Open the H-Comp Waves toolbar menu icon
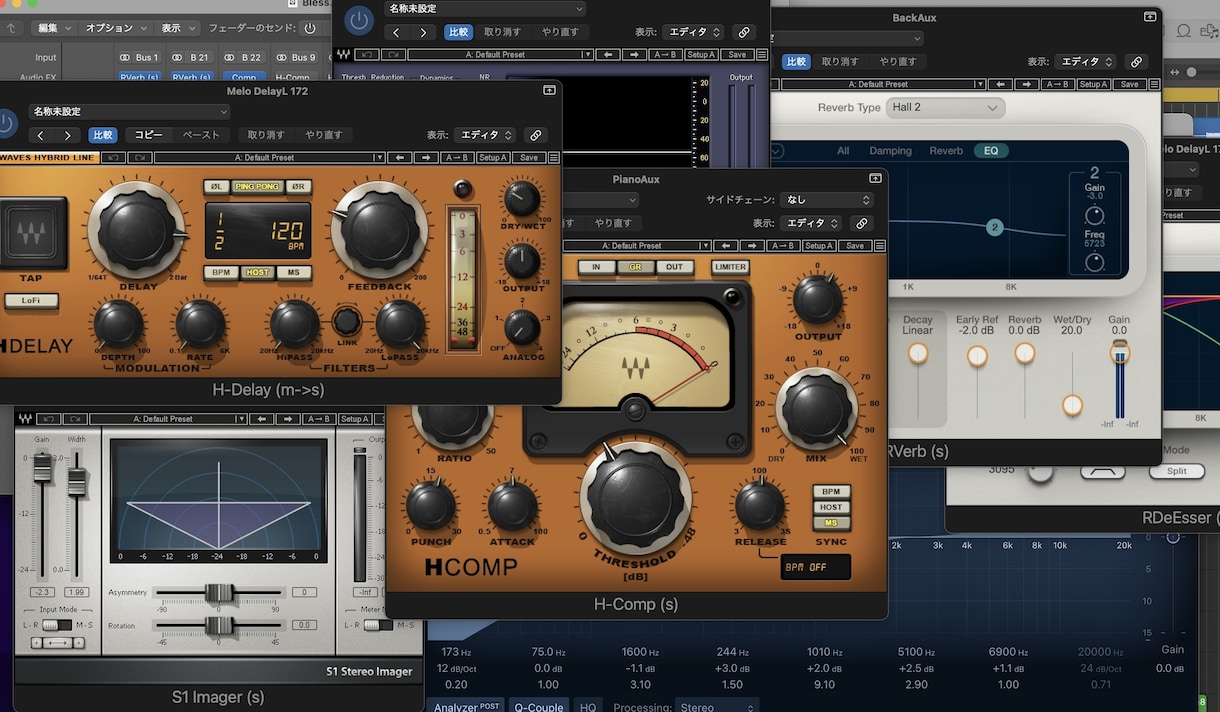 tap(878, 246)
